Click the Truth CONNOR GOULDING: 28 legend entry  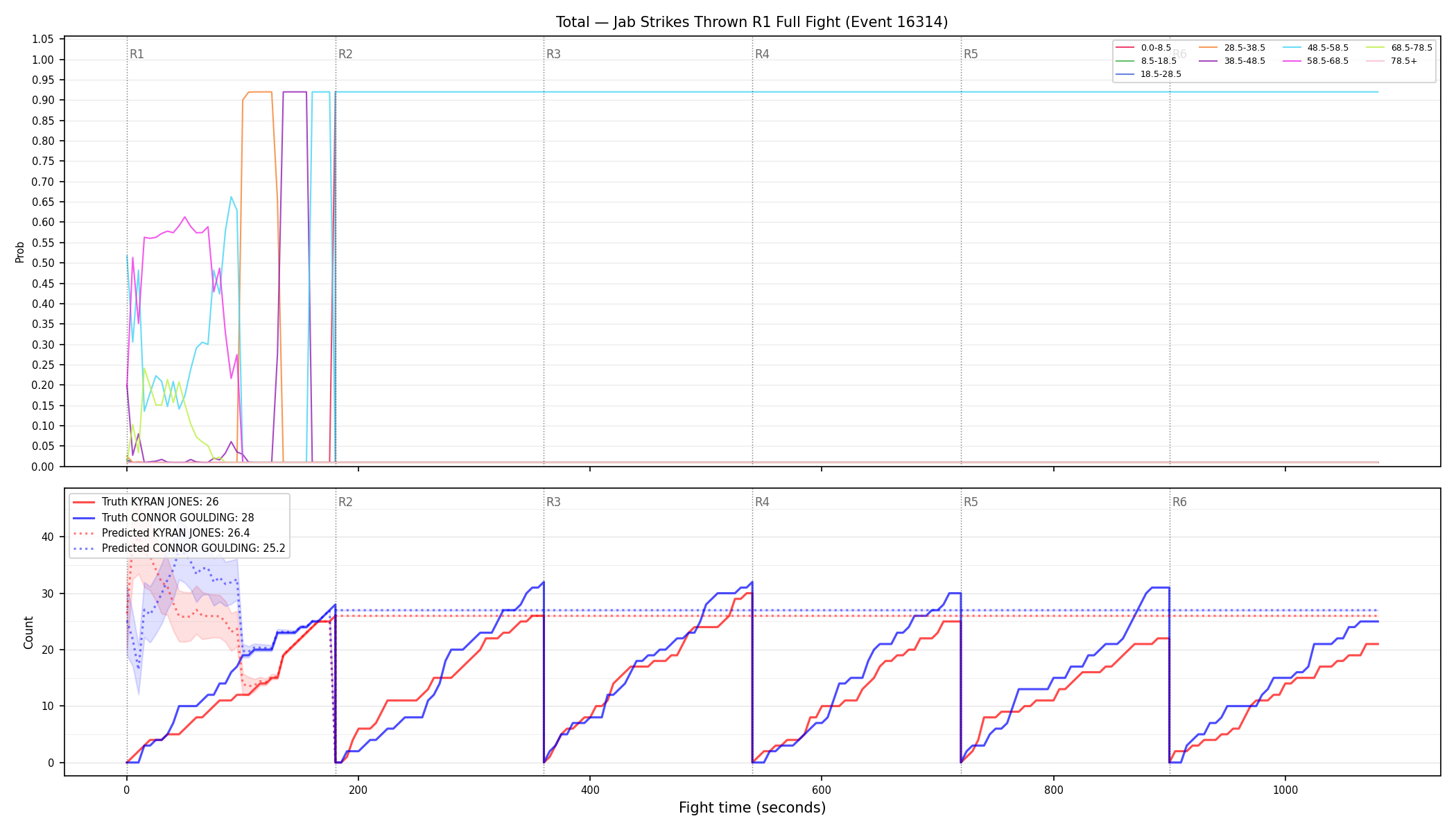pos(163,518)
